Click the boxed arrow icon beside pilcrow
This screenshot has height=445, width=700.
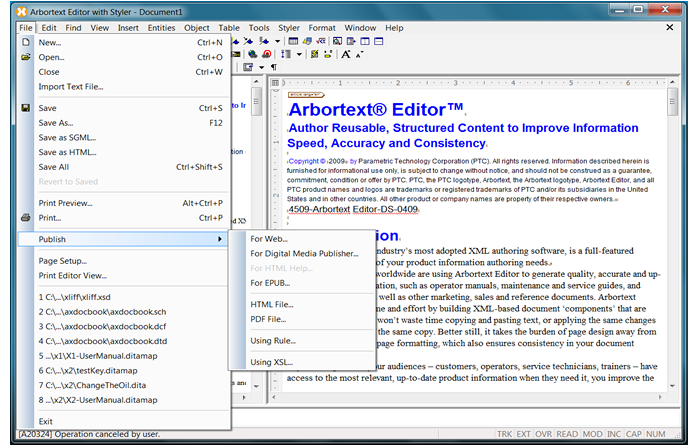click(248, 67)
